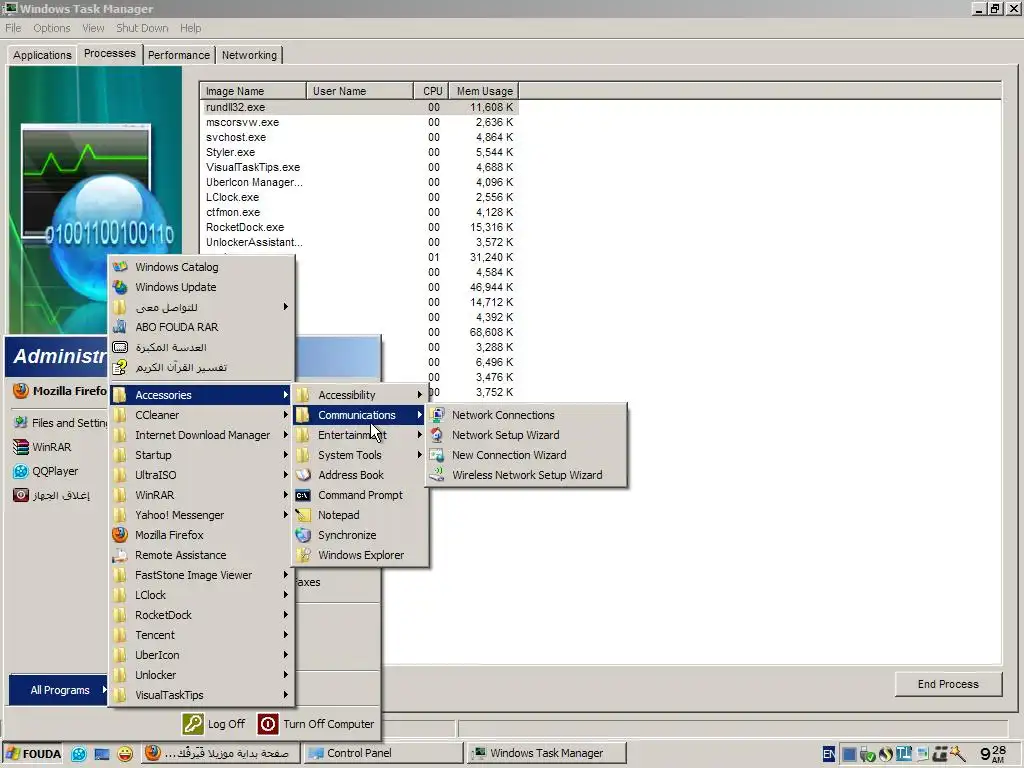This screenshot has height=768, width=1024.
Task: Open pinned Mozilla Firefox in Start menu
Action: [x=59, y=391]
